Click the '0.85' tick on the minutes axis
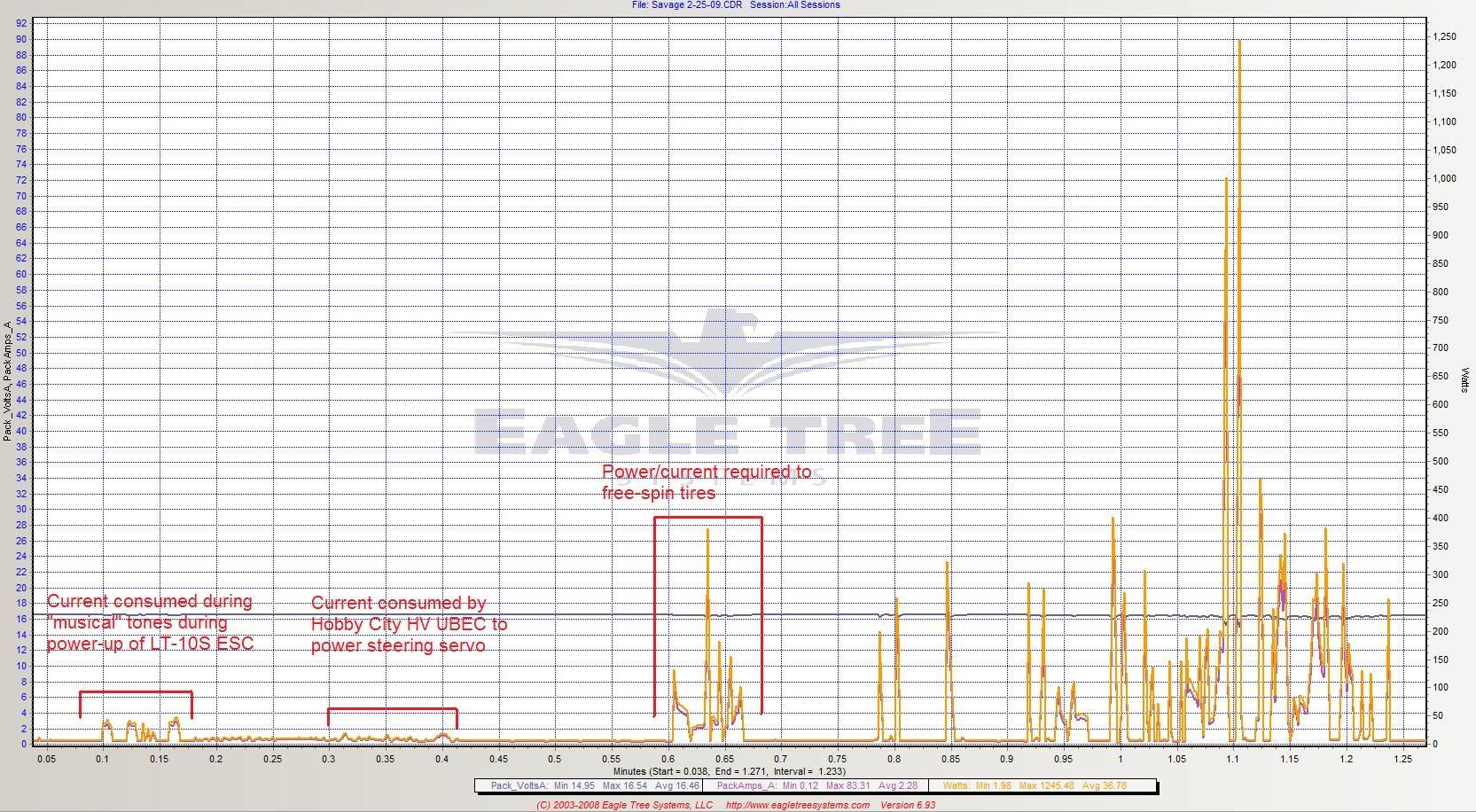This screenshot has width=1476, height=812. click(950, 759)
